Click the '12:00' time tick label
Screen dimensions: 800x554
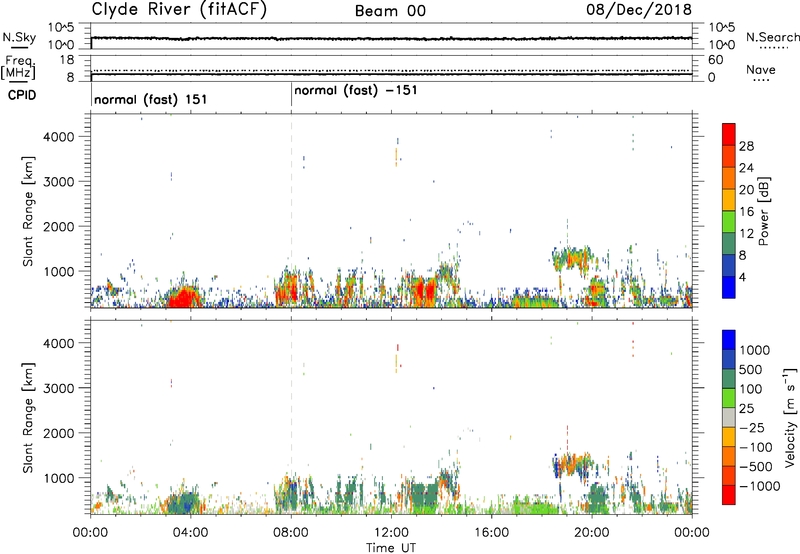[x=391, y=533]
